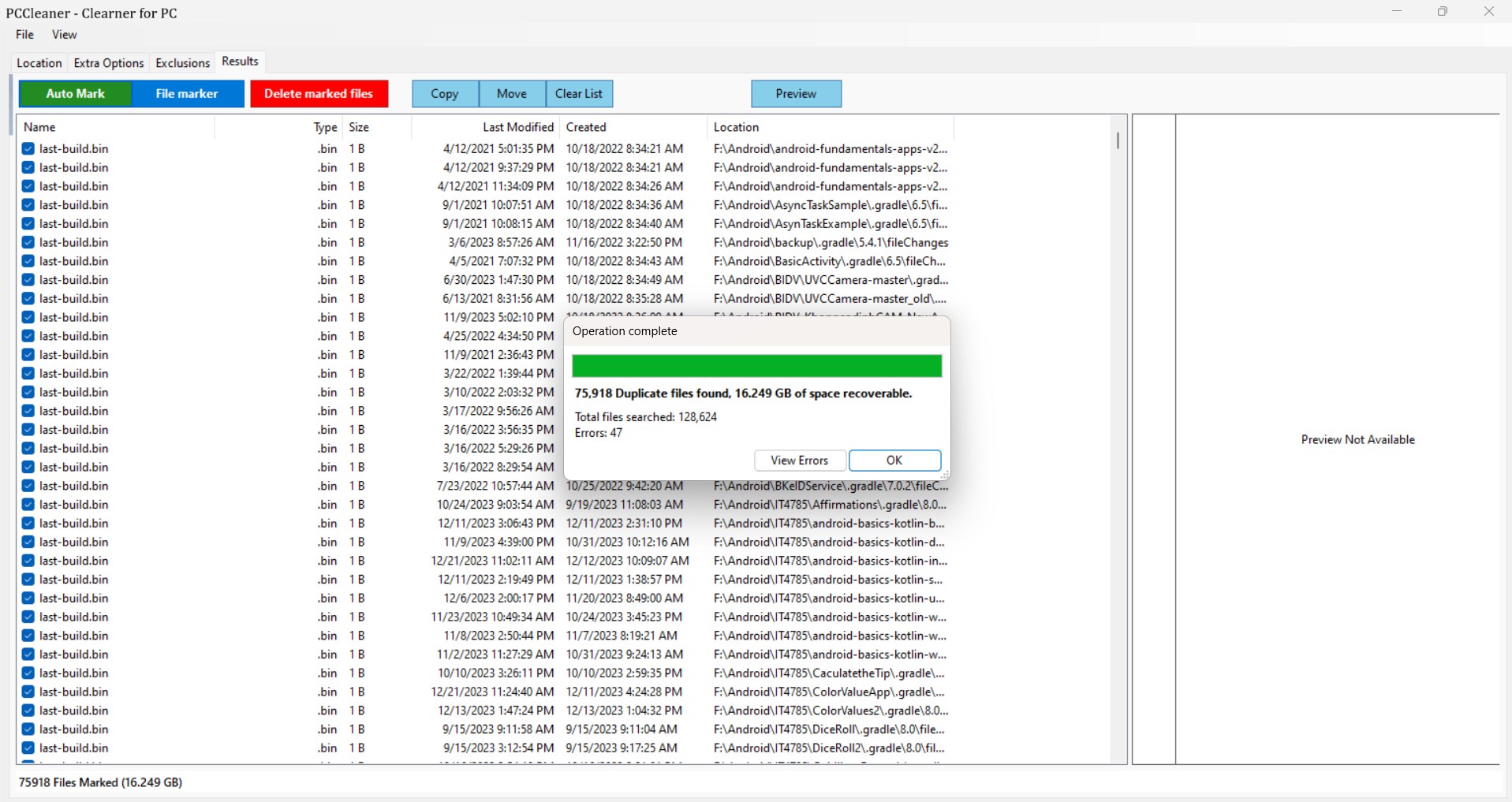Open the Preview button
This screenshot has width=1512, height=802.
(x=796, y=94)
